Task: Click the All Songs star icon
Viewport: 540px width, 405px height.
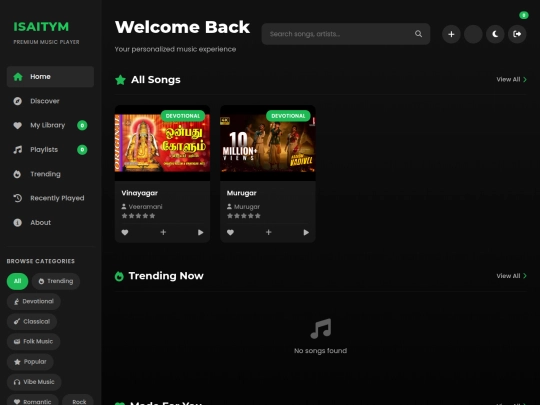Action: [121, 80]
